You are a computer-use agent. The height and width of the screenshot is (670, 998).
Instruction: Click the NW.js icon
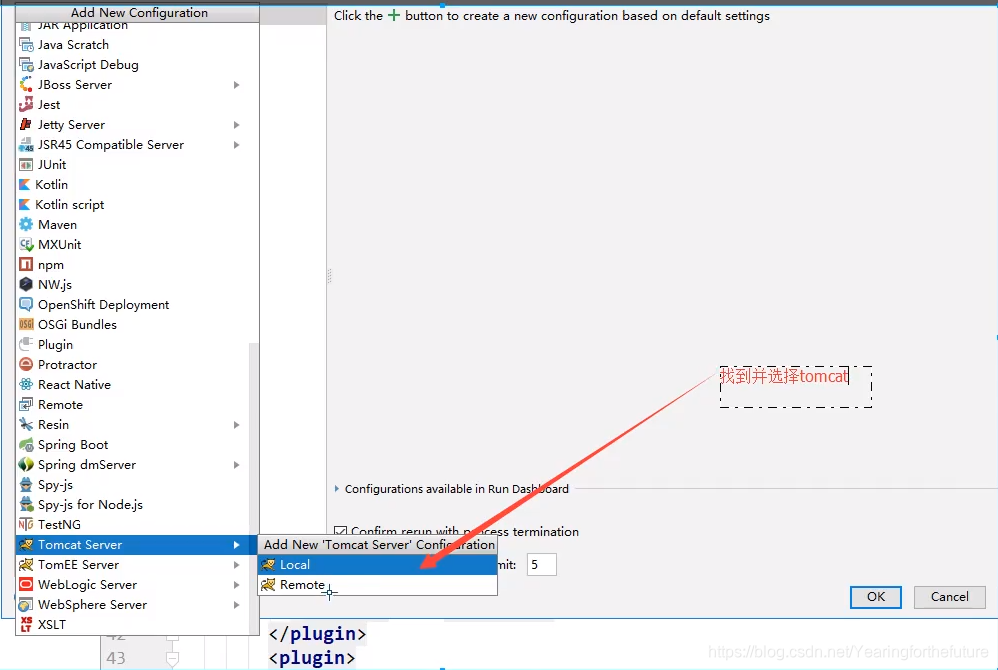[26, 284]
